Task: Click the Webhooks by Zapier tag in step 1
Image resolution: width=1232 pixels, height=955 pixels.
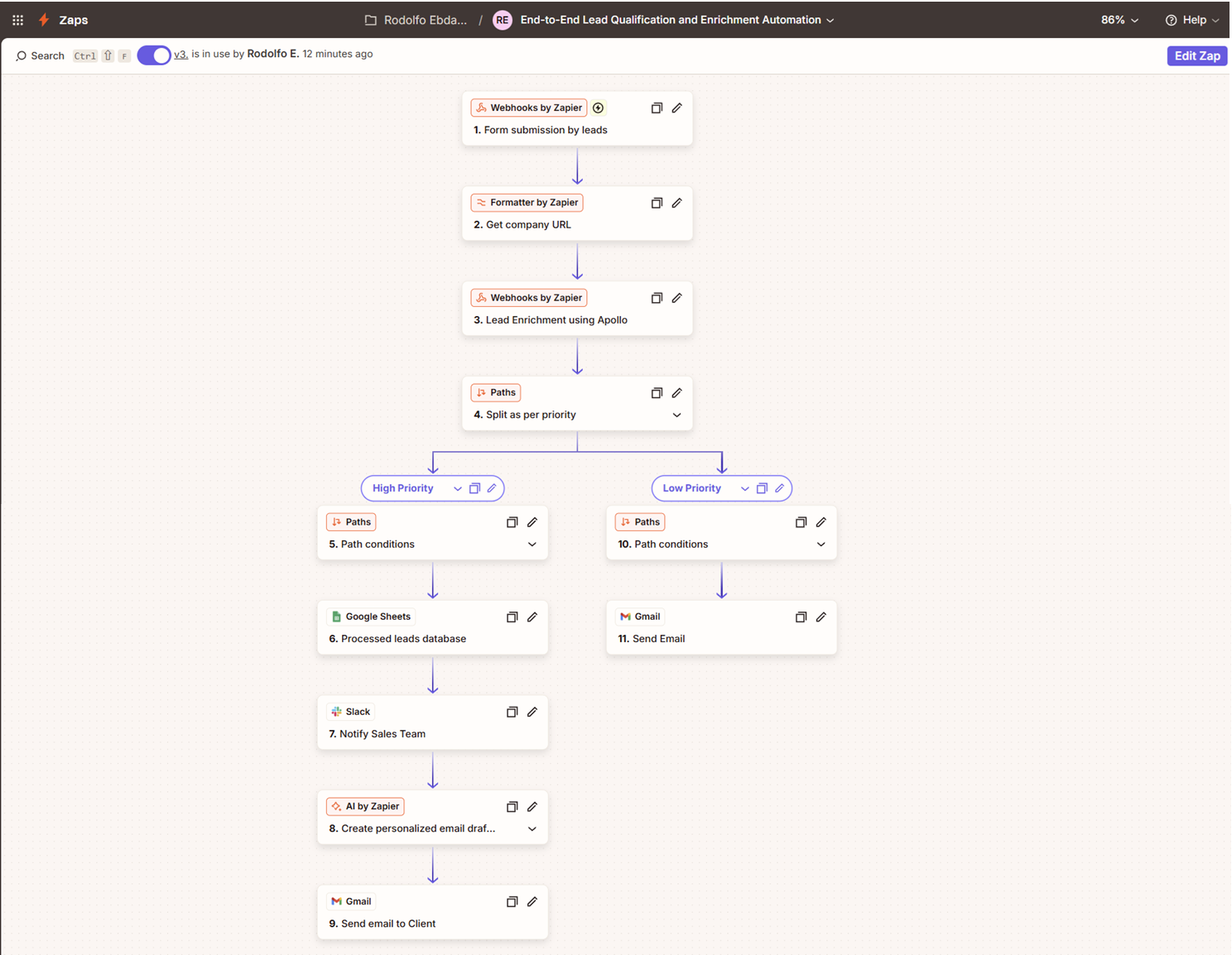Action: tap(529, 108)
